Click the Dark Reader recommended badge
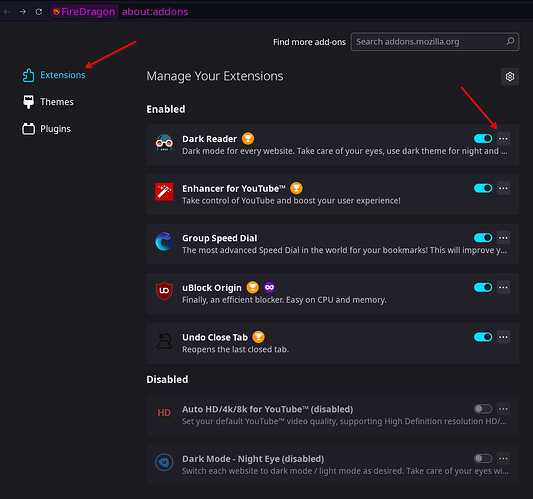The height and width of the screenshot is (499, 533). pos(248,139)
